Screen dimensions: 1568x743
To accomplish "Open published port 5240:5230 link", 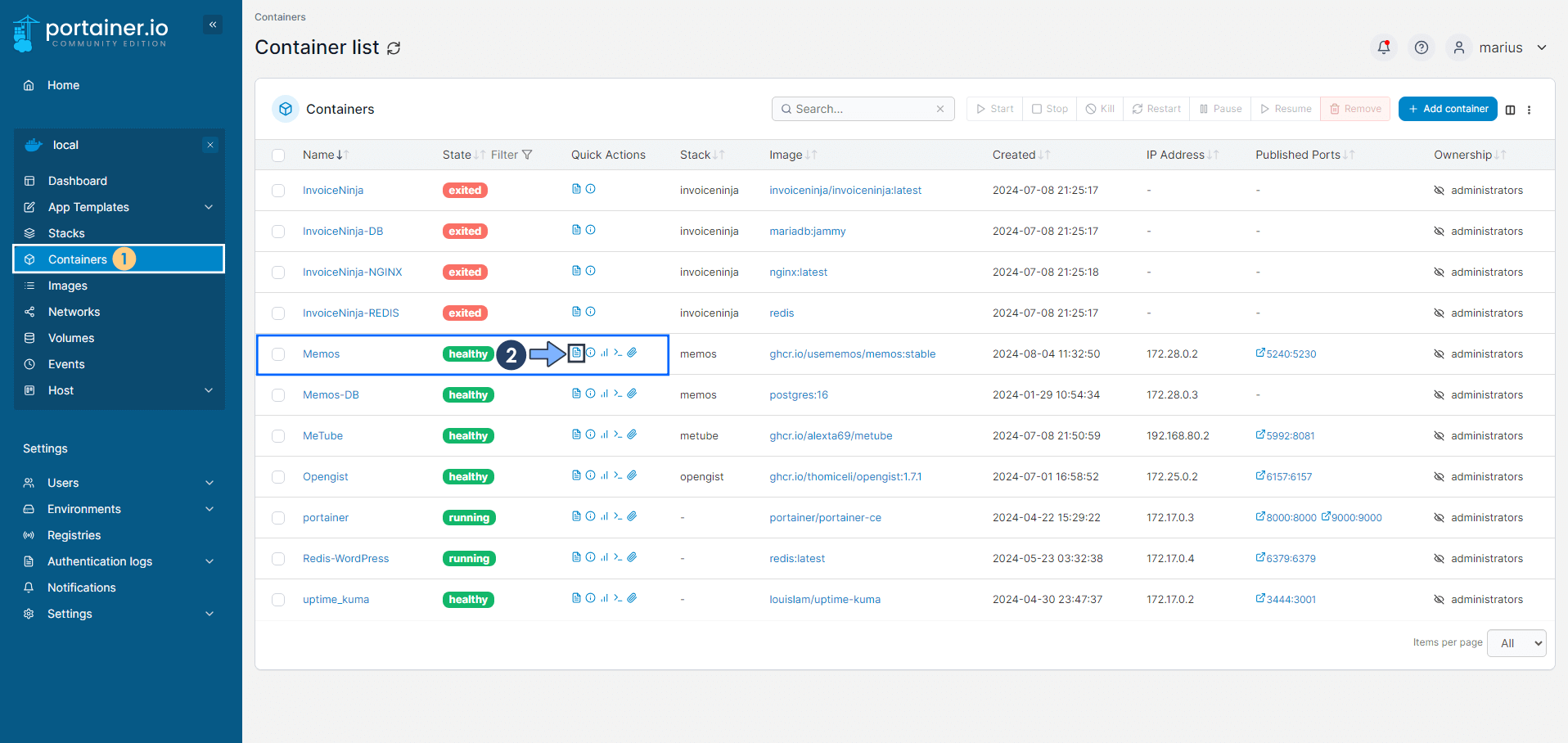I will point(1286,354).
